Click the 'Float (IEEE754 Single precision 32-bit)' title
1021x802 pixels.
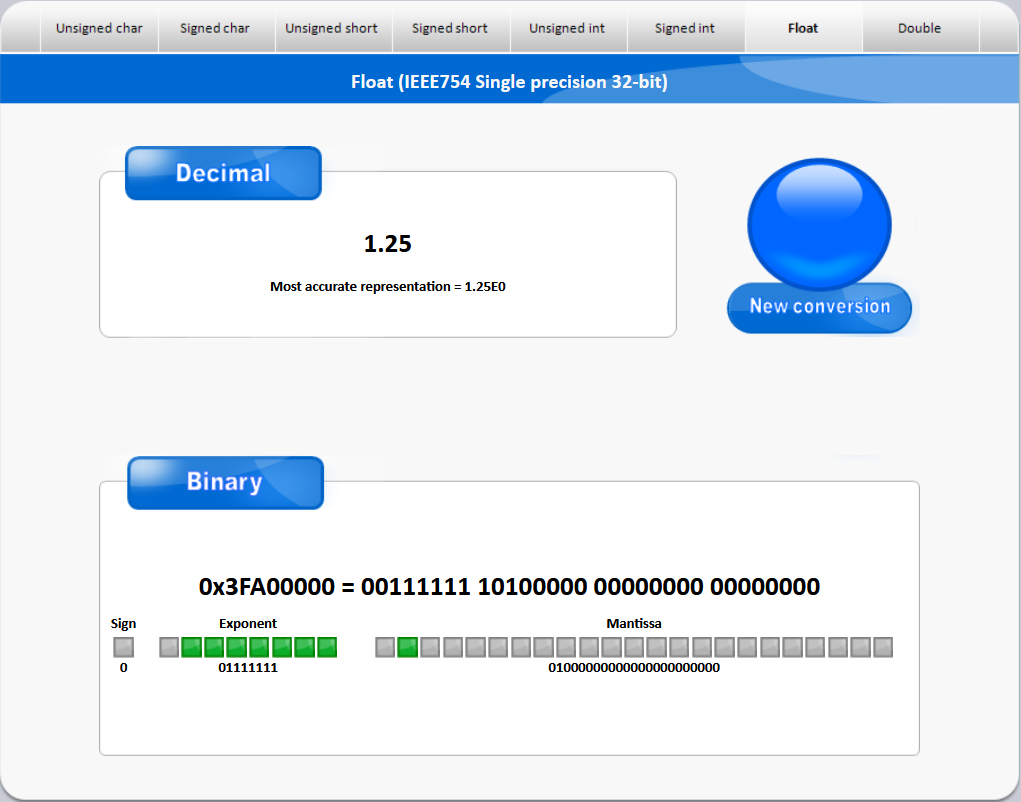click(509, 82)
